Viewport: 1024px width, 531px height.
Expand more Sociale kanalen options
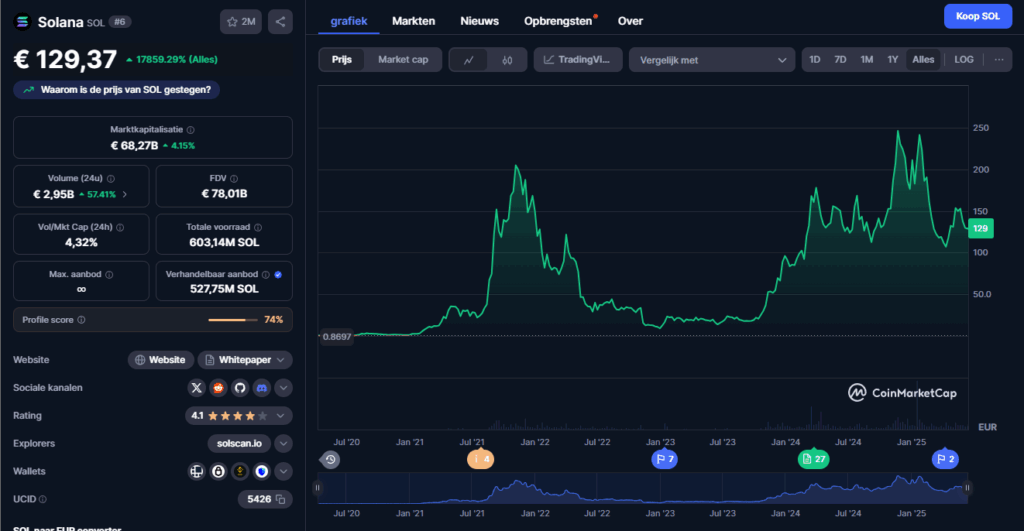click(283, 388)
